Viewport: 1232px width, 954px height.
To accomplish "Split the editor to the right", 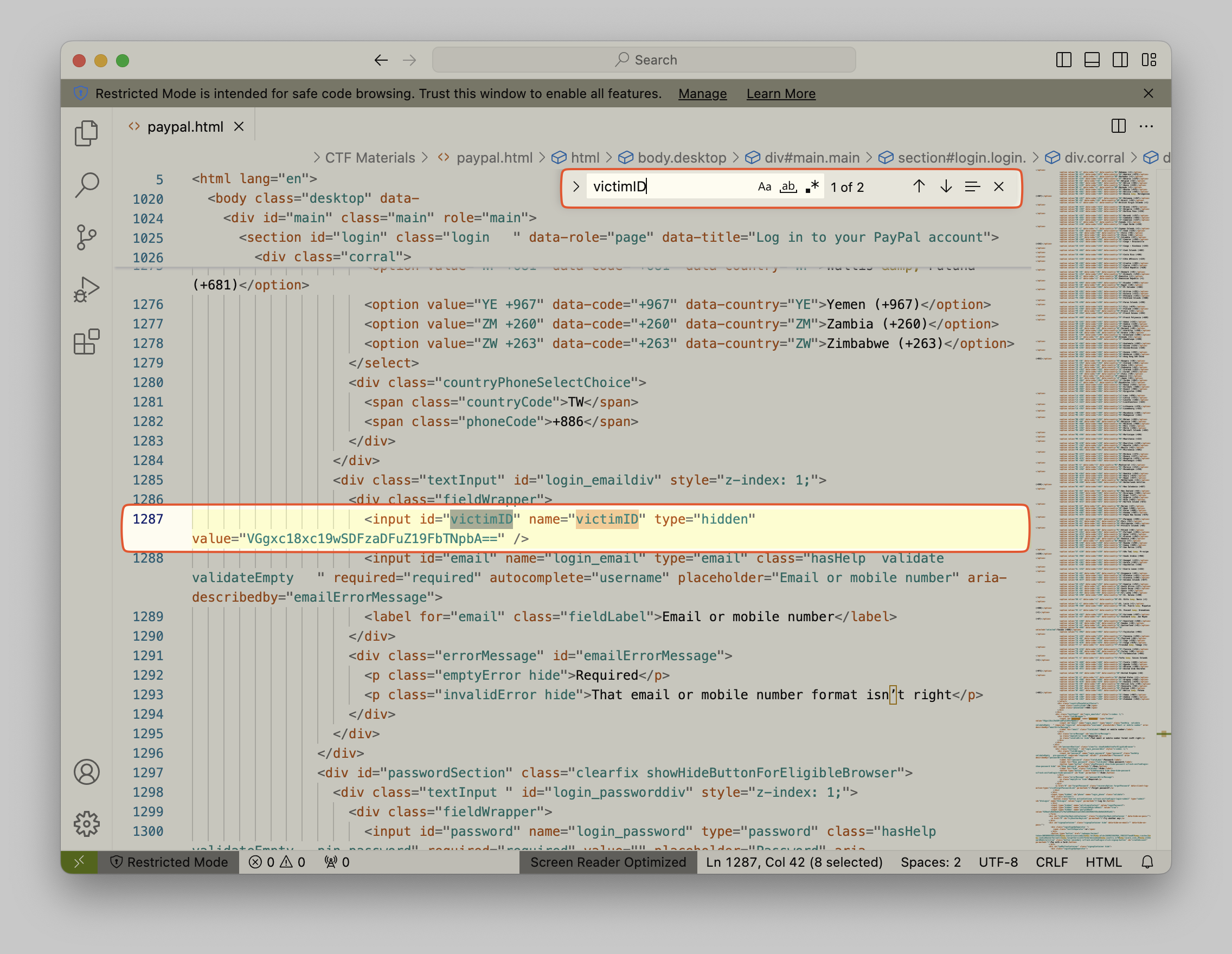I will pyautogui.click(x=1118, y=126).
